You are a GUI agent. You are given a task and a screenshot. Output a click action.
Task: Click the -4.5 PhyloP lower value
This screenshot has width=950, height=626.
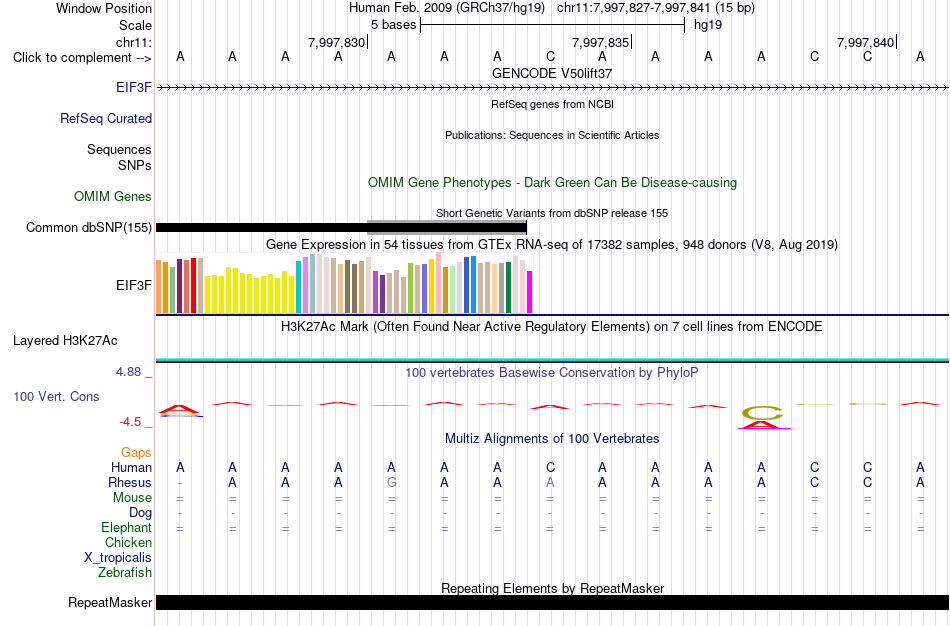click(130, 422)
